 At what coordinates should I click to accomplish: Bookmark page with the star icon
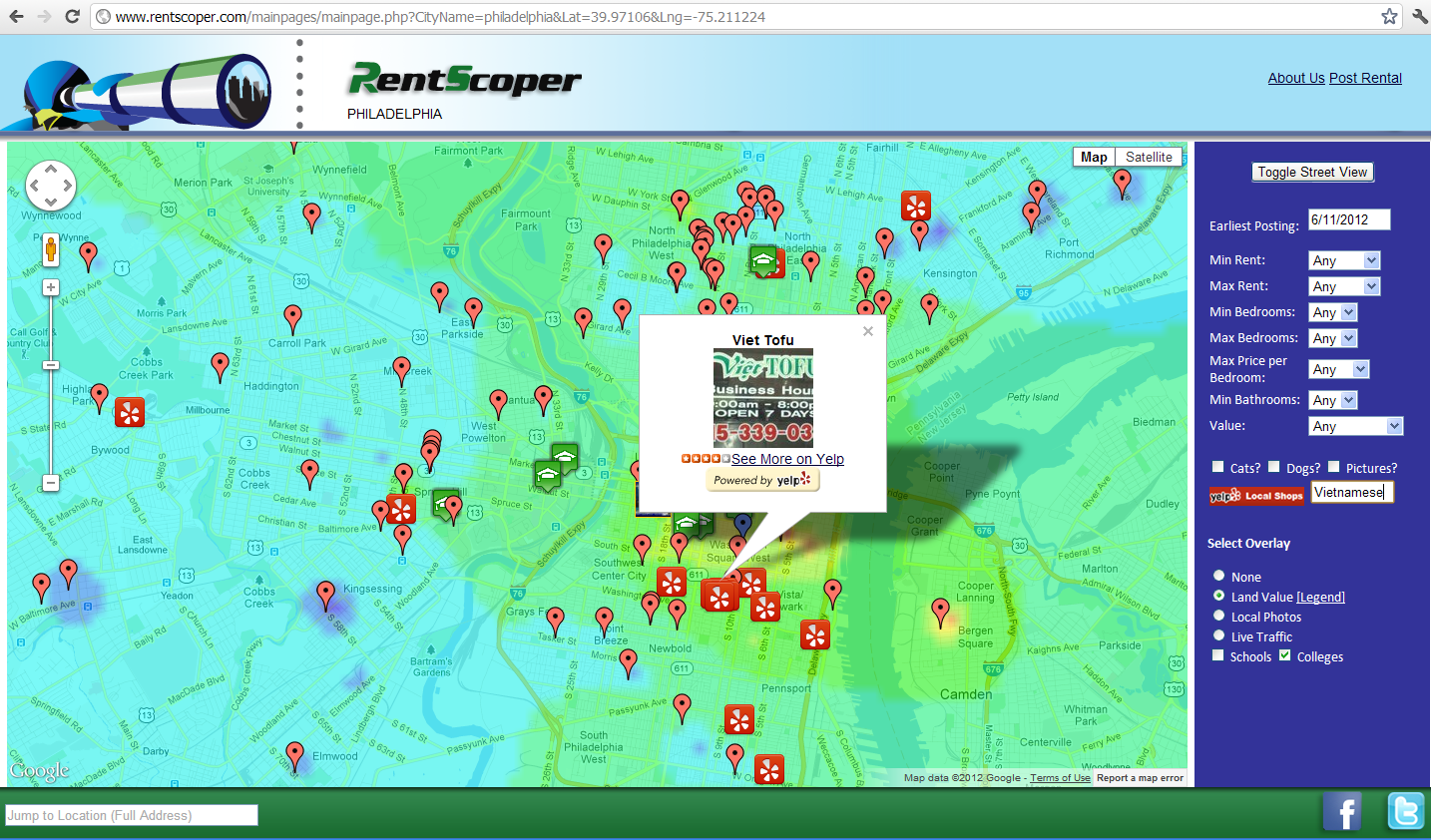(x=1389, y=17)
